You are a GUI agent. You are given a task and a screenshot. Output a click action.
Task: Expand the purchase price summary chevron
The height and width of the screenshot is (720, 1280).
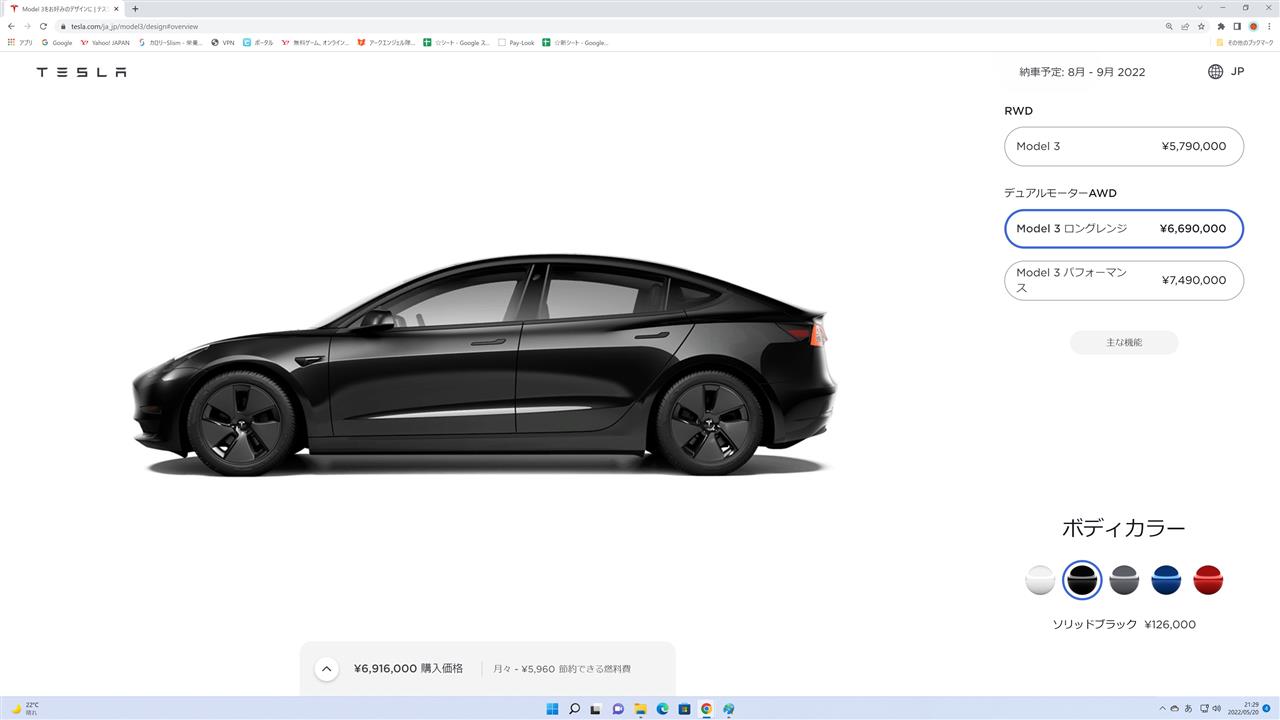pyautogui.click(x=326, y=669)
